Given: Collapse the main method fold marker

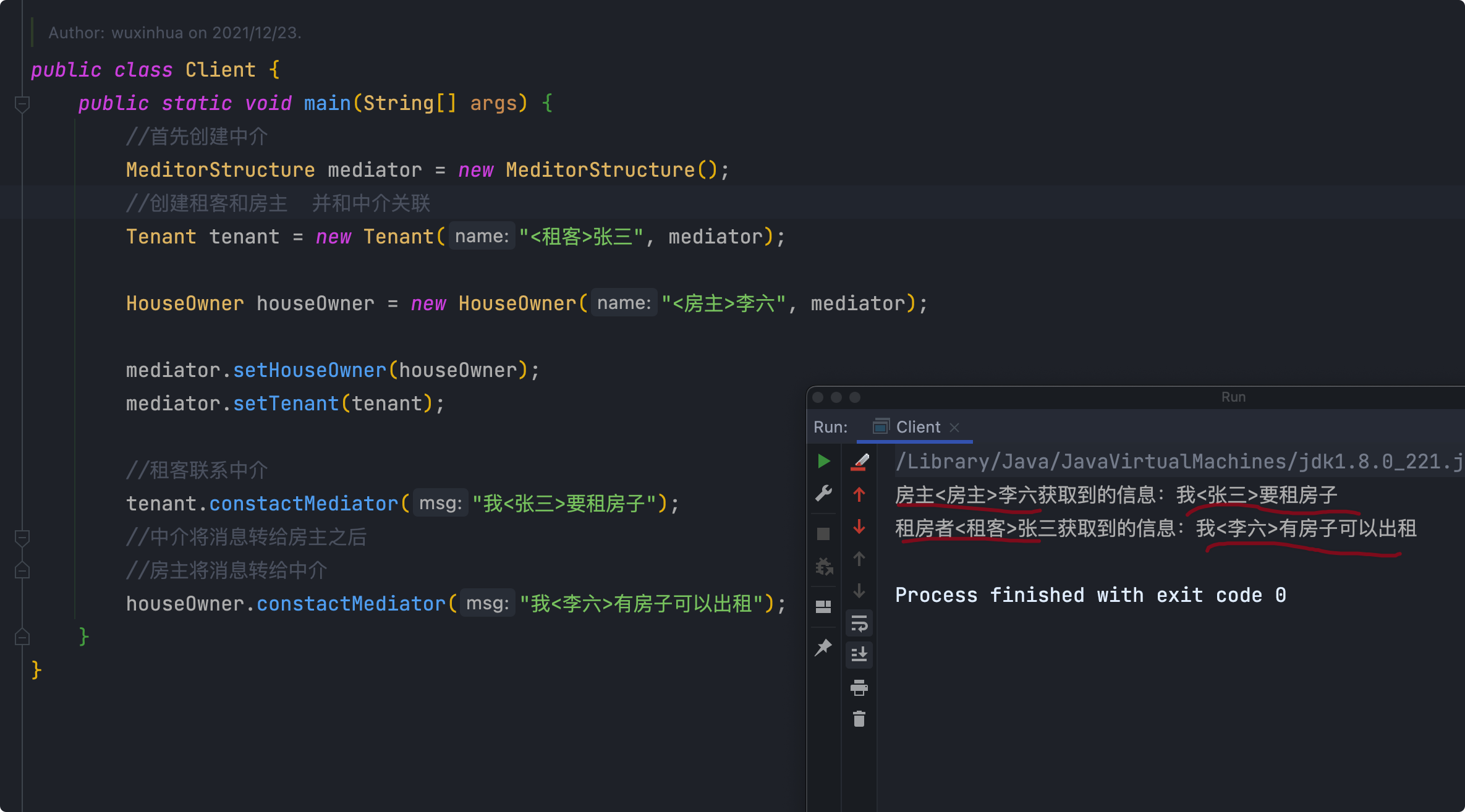Looking at the screenshot, I should point(22,104).
